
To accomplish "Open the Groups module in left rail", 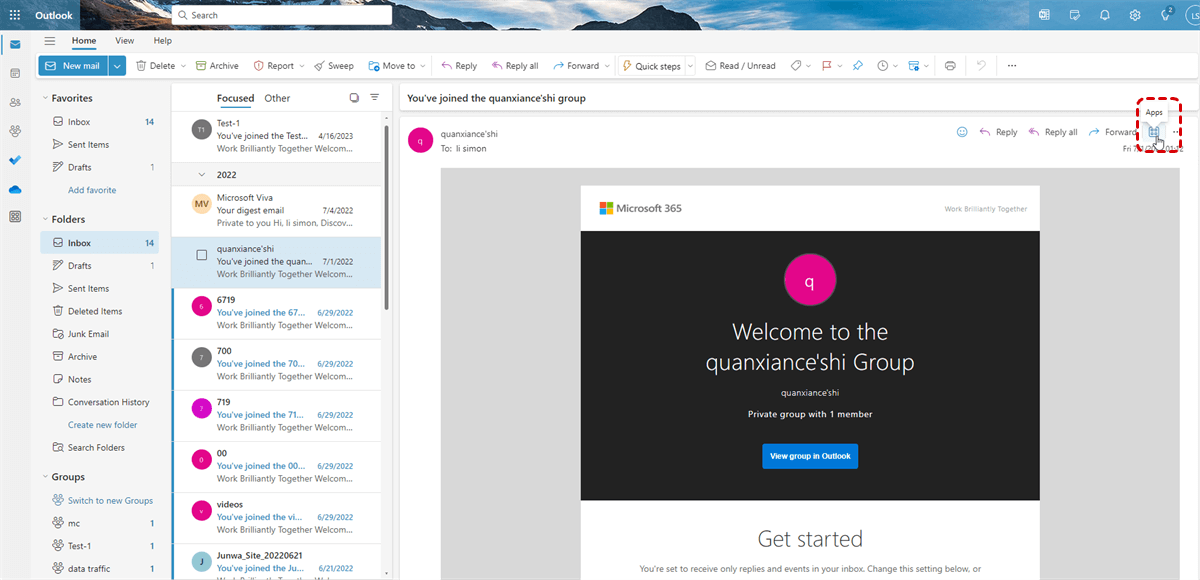I will (x=15, y=131).
